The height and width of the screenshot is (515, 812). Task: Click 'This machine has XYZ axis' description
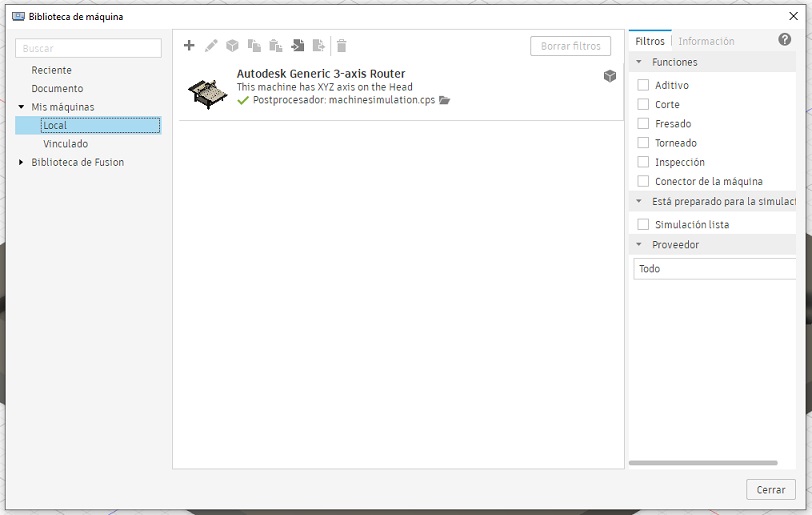click(324, 87)
